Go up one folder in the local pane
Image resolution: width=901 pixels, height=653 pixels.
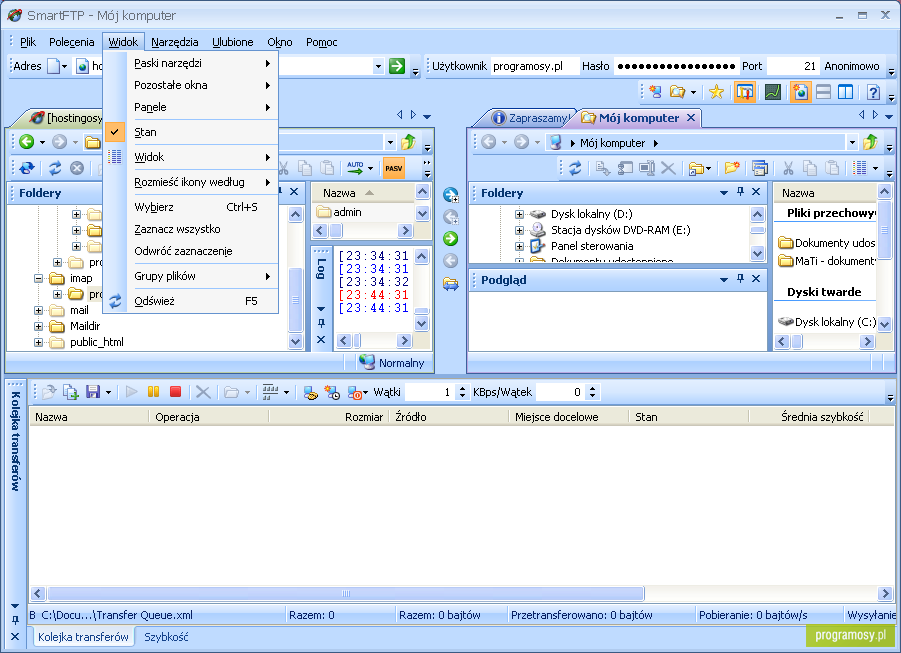pos(870,141)
